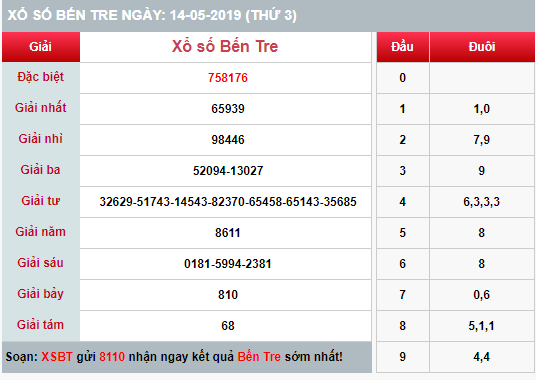This screenshot has width=536, height=380.
Task: Click the Đuôi value '7,9'
Action: point(482,140)
